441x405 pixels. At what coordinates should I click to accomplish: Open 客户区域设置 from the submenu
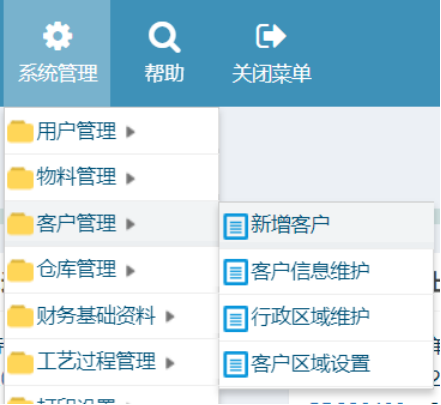[326, 364]
